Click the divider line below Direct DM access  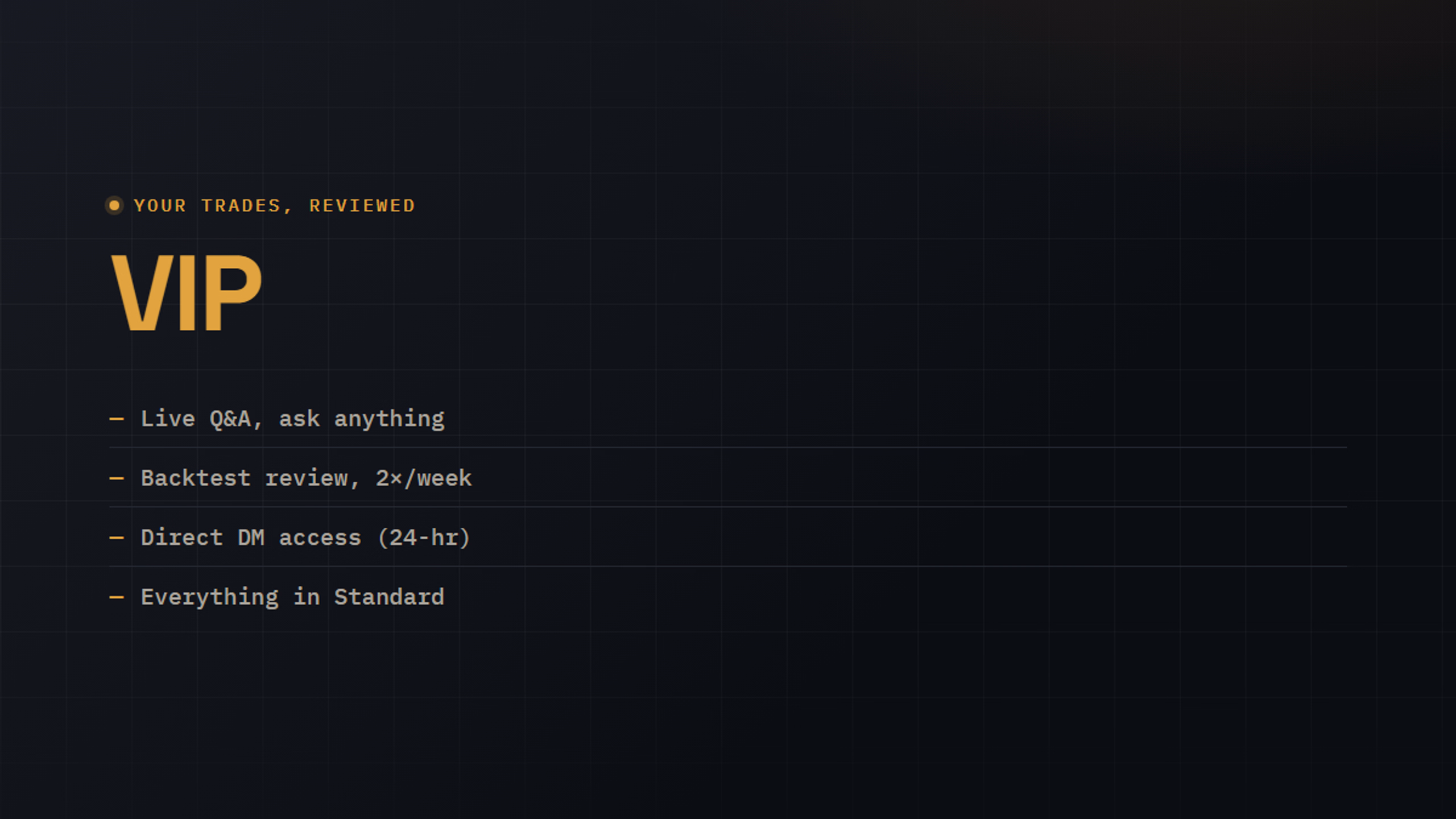(x=728, y=566)
